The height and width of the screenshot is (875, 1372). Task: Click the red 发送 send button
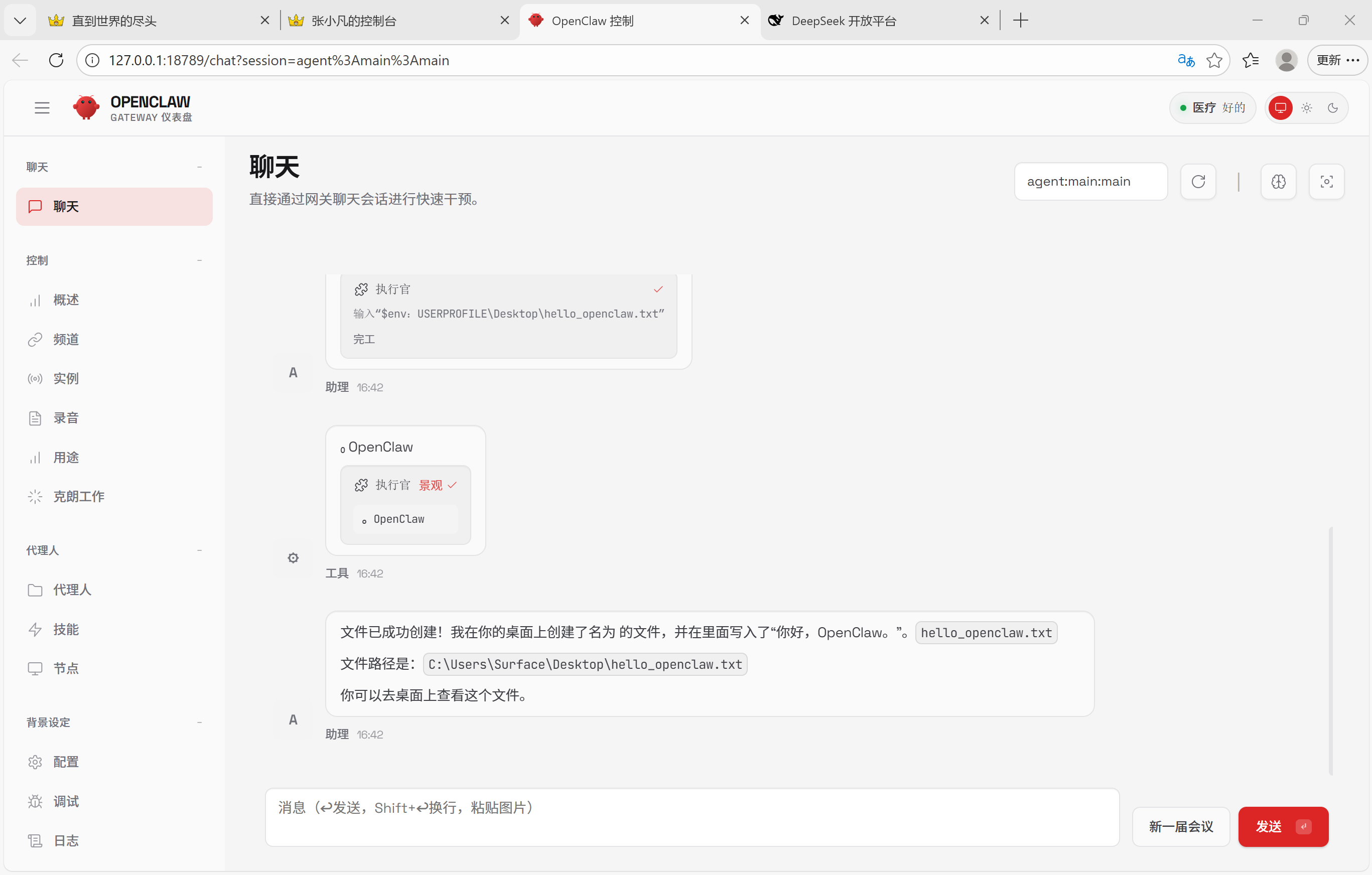1282,826
